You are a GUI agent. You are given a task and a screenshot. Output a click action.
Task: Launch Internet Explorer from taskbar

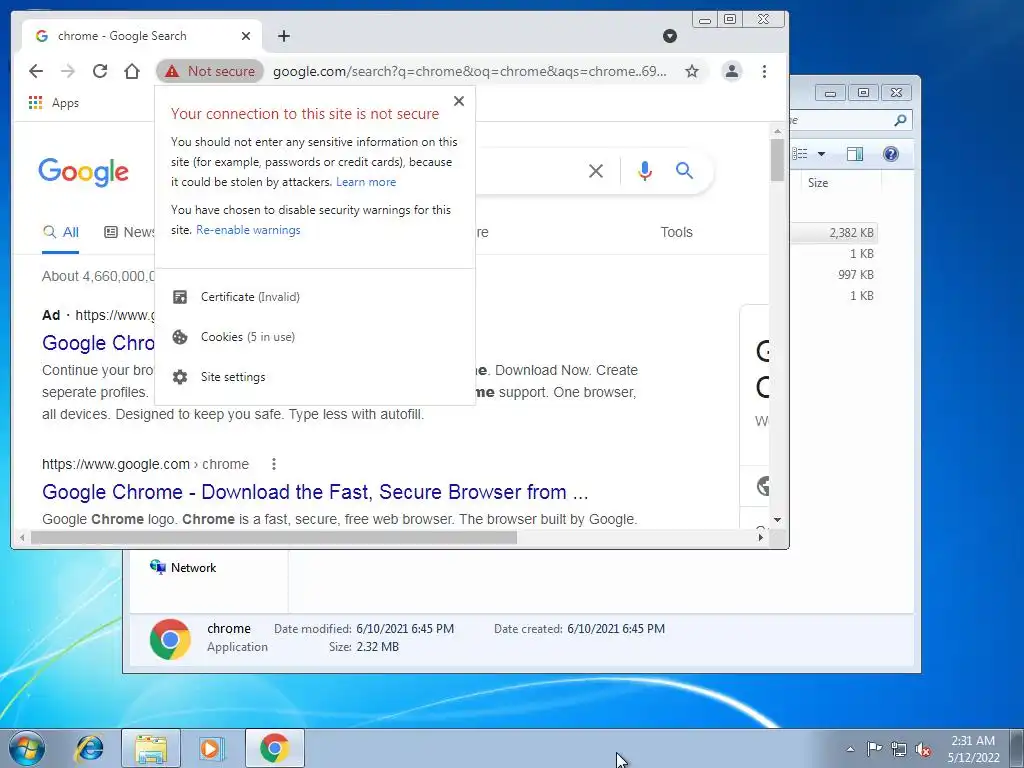pyautogui.click(x=89, y=748)
